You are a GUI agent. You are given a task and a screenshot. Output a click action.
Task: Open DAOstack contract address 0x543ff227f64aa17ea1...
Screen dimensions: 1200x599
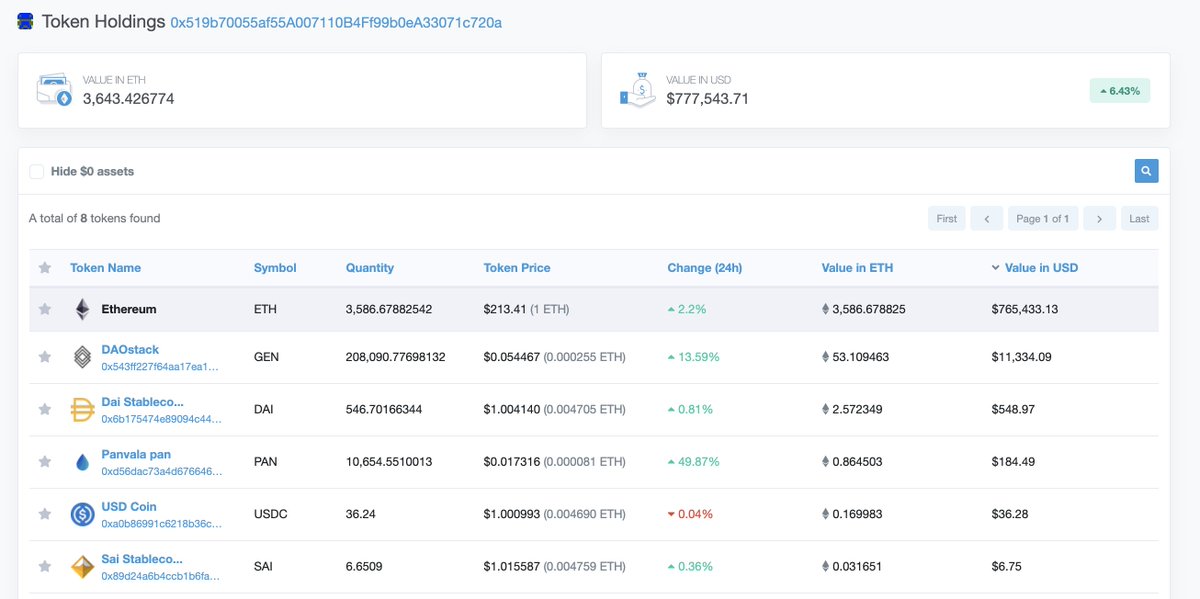pyautogui.click(x=160, y=367)
